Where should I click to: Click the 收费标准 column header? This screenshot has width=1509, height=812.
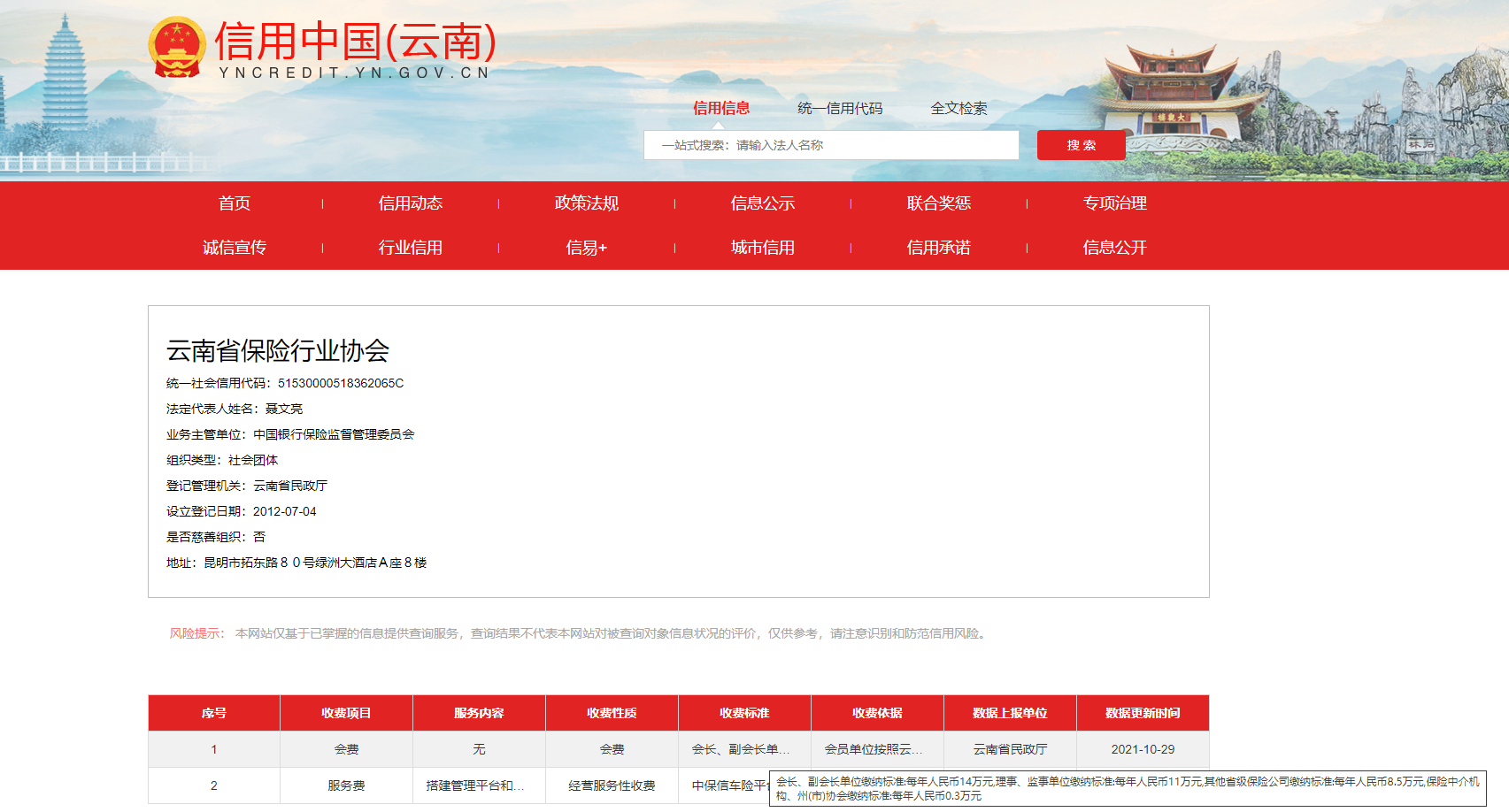[x=745, y=713]
